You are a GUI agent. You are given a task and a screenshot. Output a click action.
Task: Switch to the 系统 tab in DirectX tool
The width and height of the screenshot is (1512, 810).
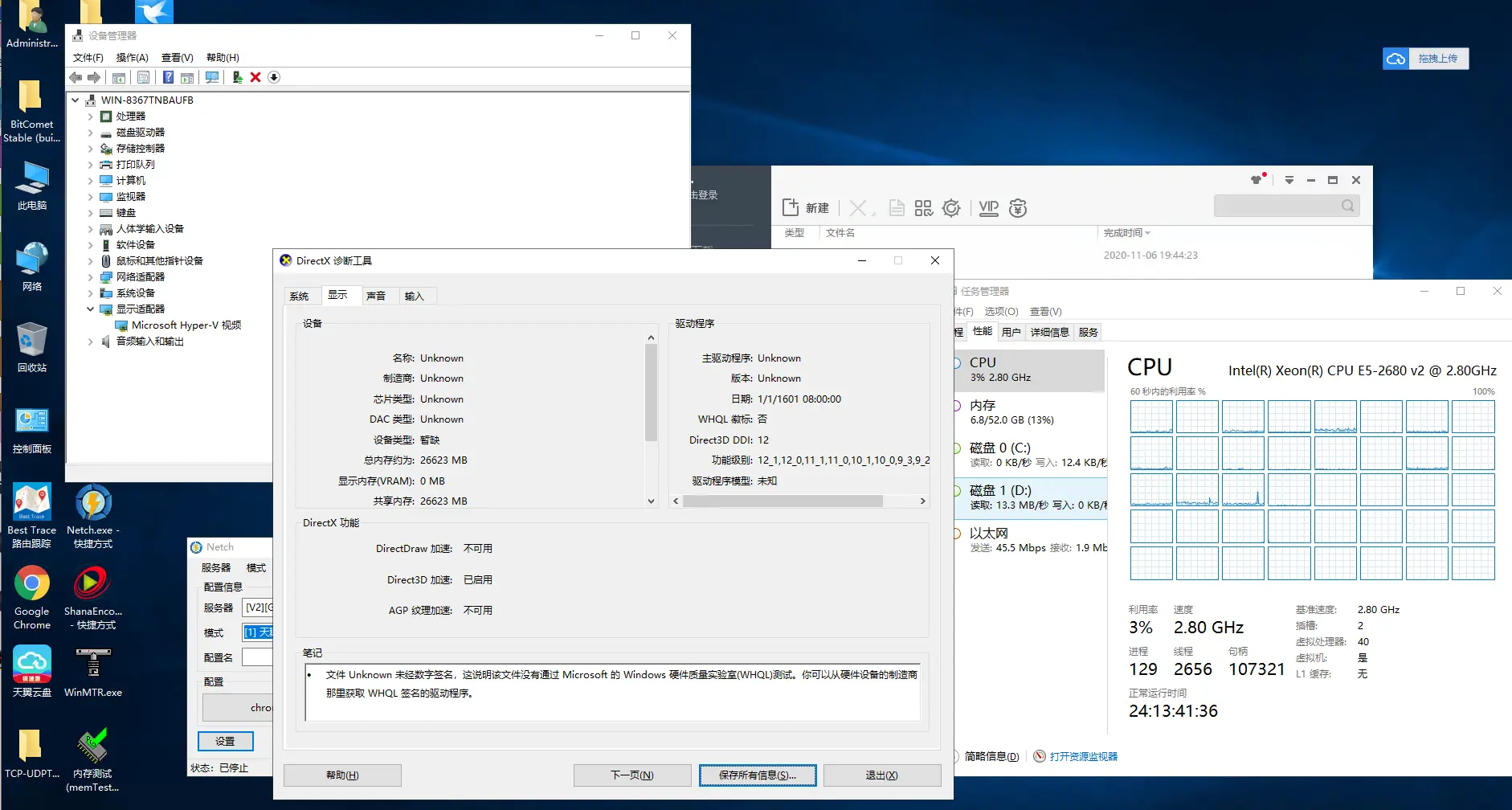pos(300,296)
